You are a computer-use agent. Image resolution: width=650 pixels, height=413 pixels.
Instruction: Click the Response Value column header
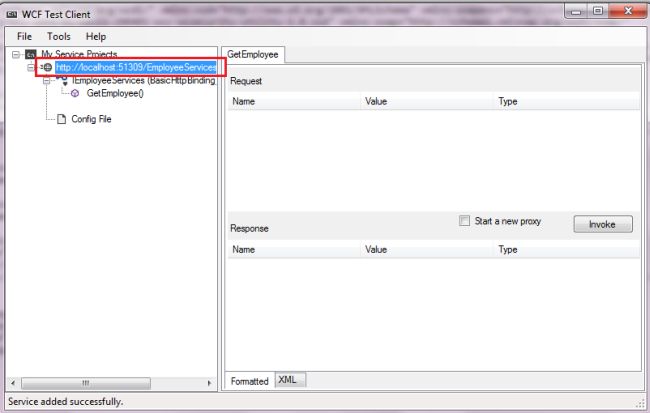[427, 250]
